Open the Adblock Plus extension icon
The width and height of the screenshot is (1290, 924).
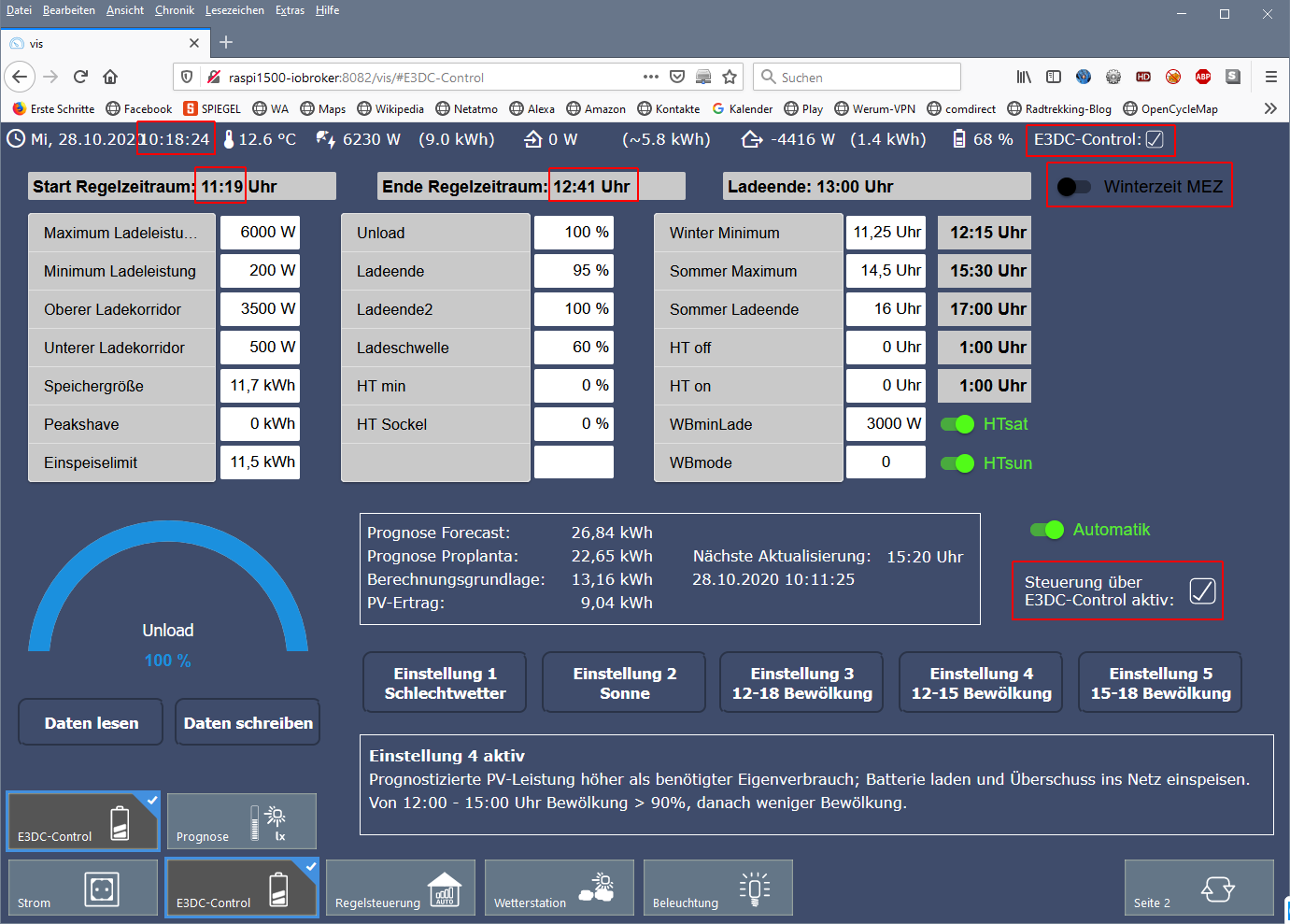(1203, 77)
